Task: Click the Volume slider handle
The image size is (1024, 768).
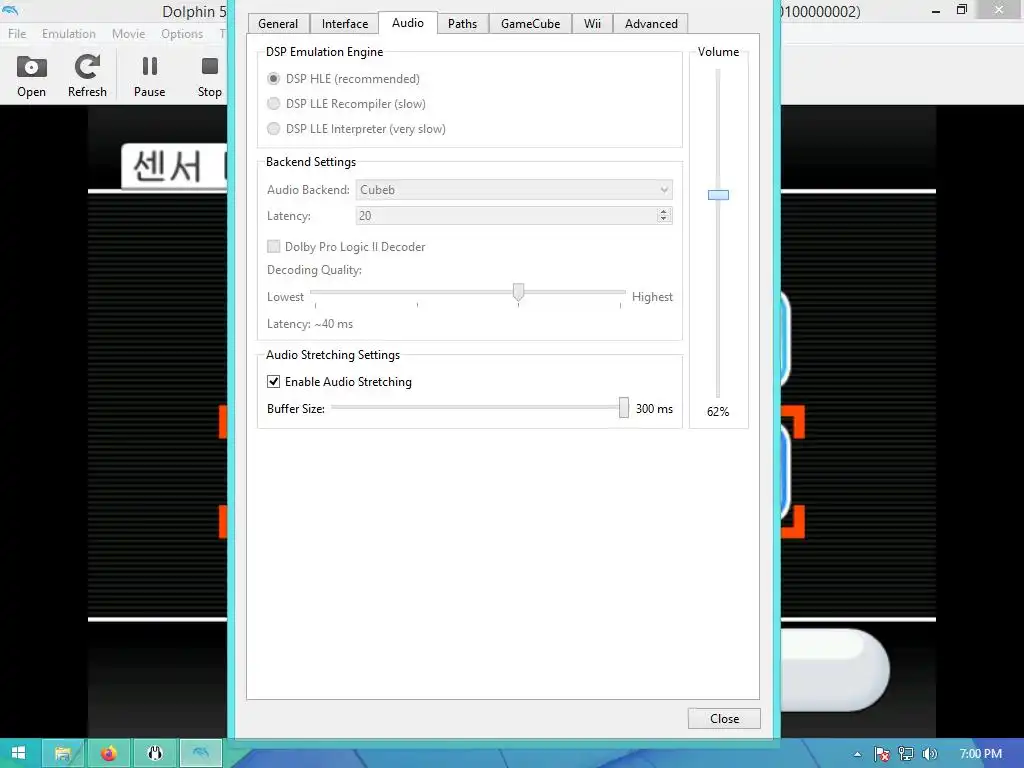Action: (718, 195)
